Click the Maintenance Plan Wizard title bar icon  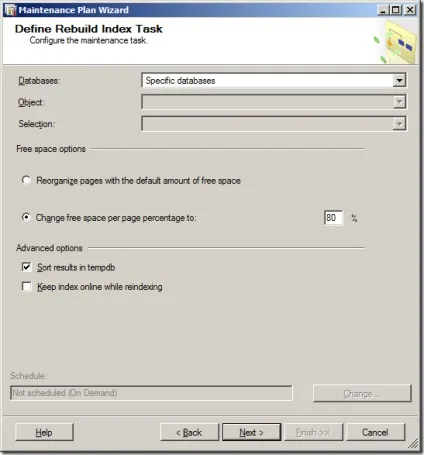click(11, 10)
